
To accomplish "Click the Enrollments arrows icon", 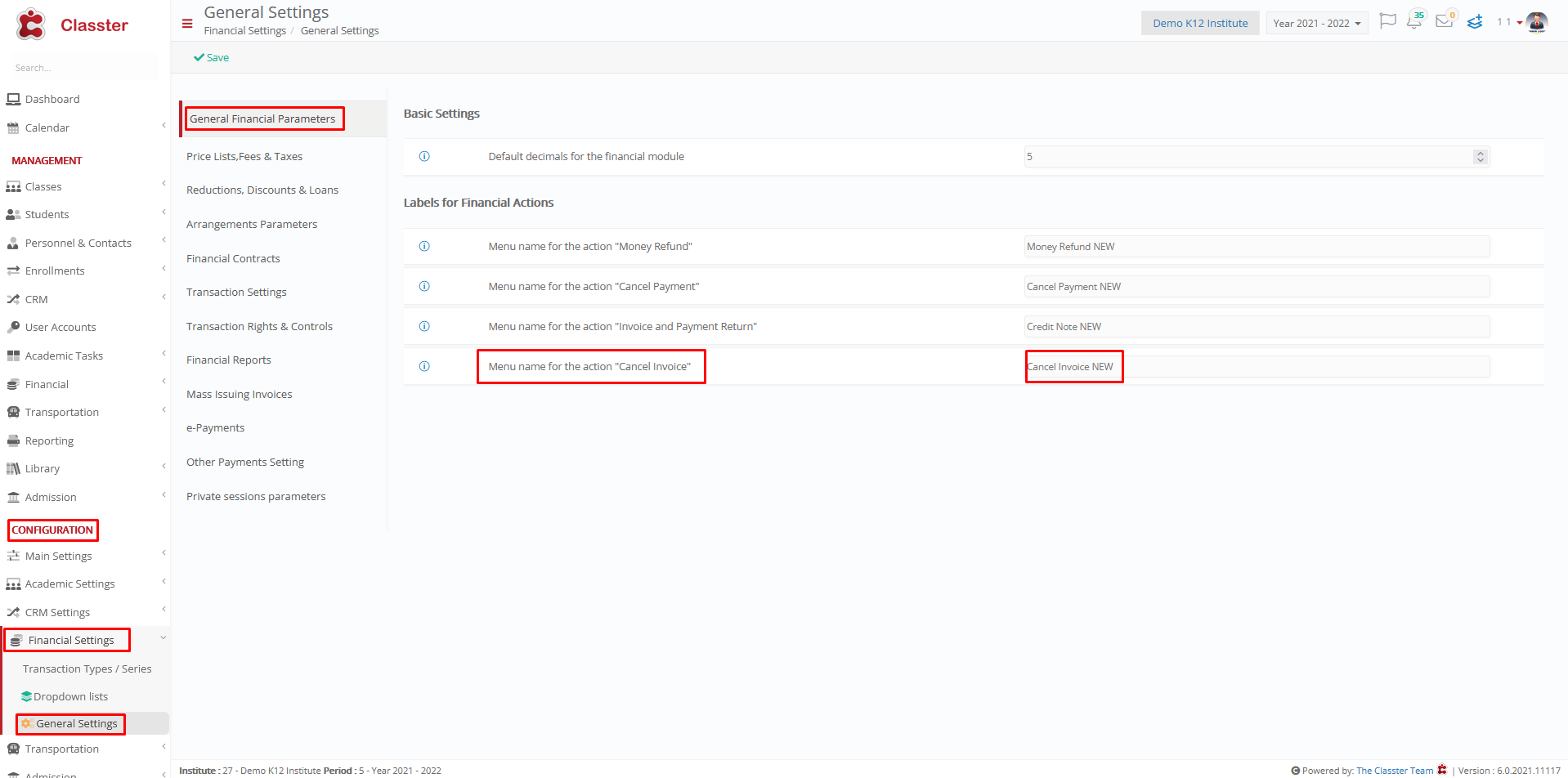I will pos(13,271).
